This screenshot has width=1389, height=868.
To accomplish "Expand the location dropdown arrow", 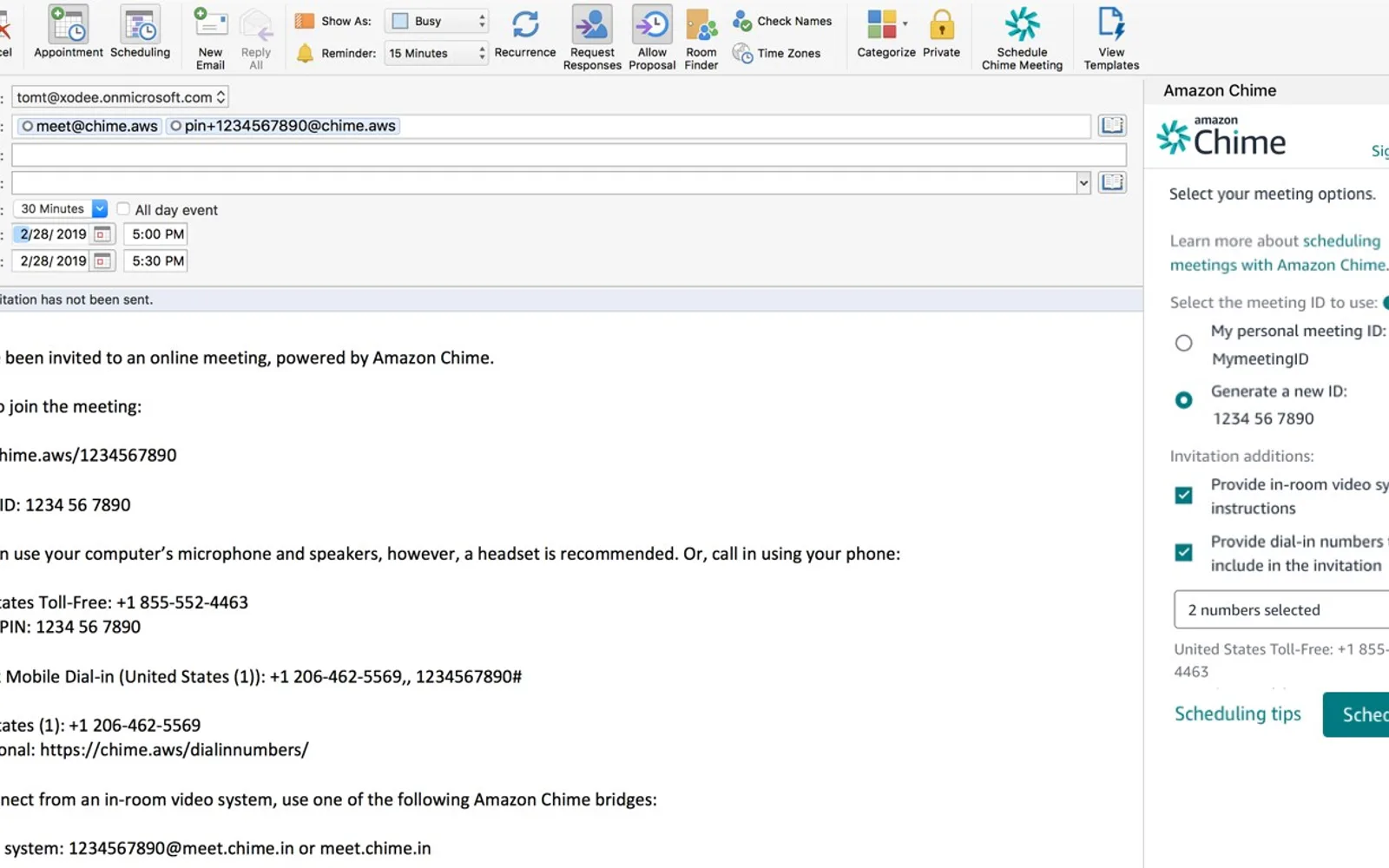I will (x=1083, y=182).
